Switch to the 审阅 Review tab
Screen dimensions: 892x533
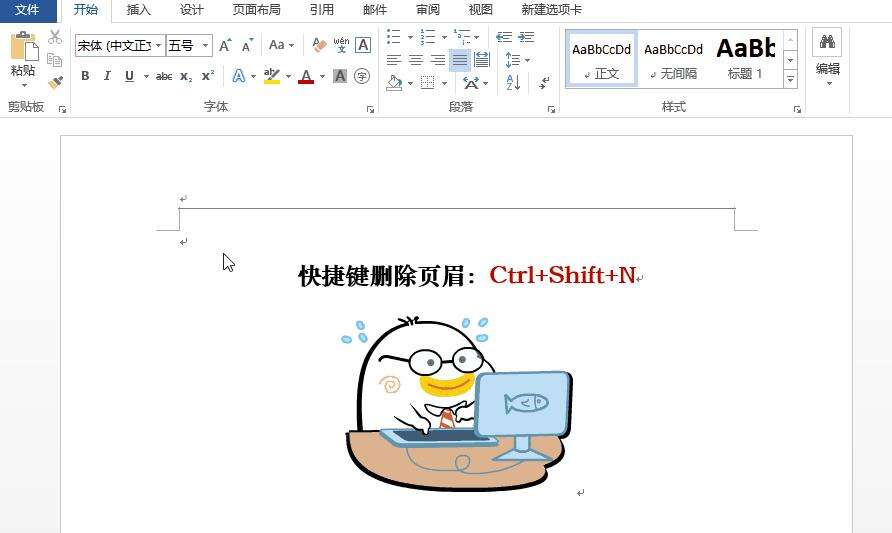(428, 10)
